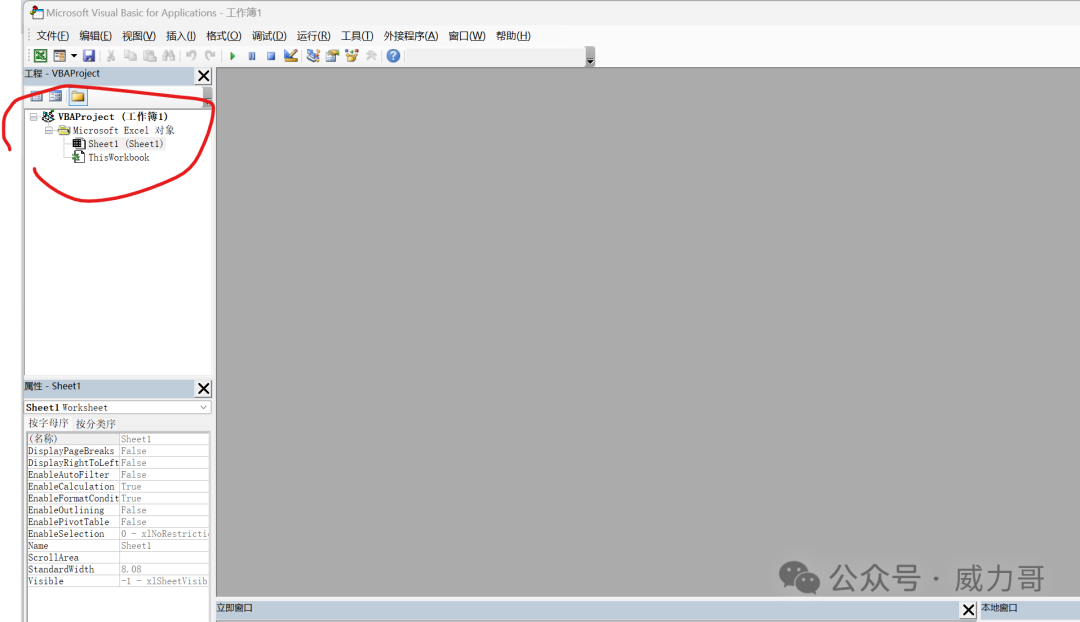Click the ScrollArea property value field
This screenshot has width=1080, height=622.
click(x=164, y=558)
